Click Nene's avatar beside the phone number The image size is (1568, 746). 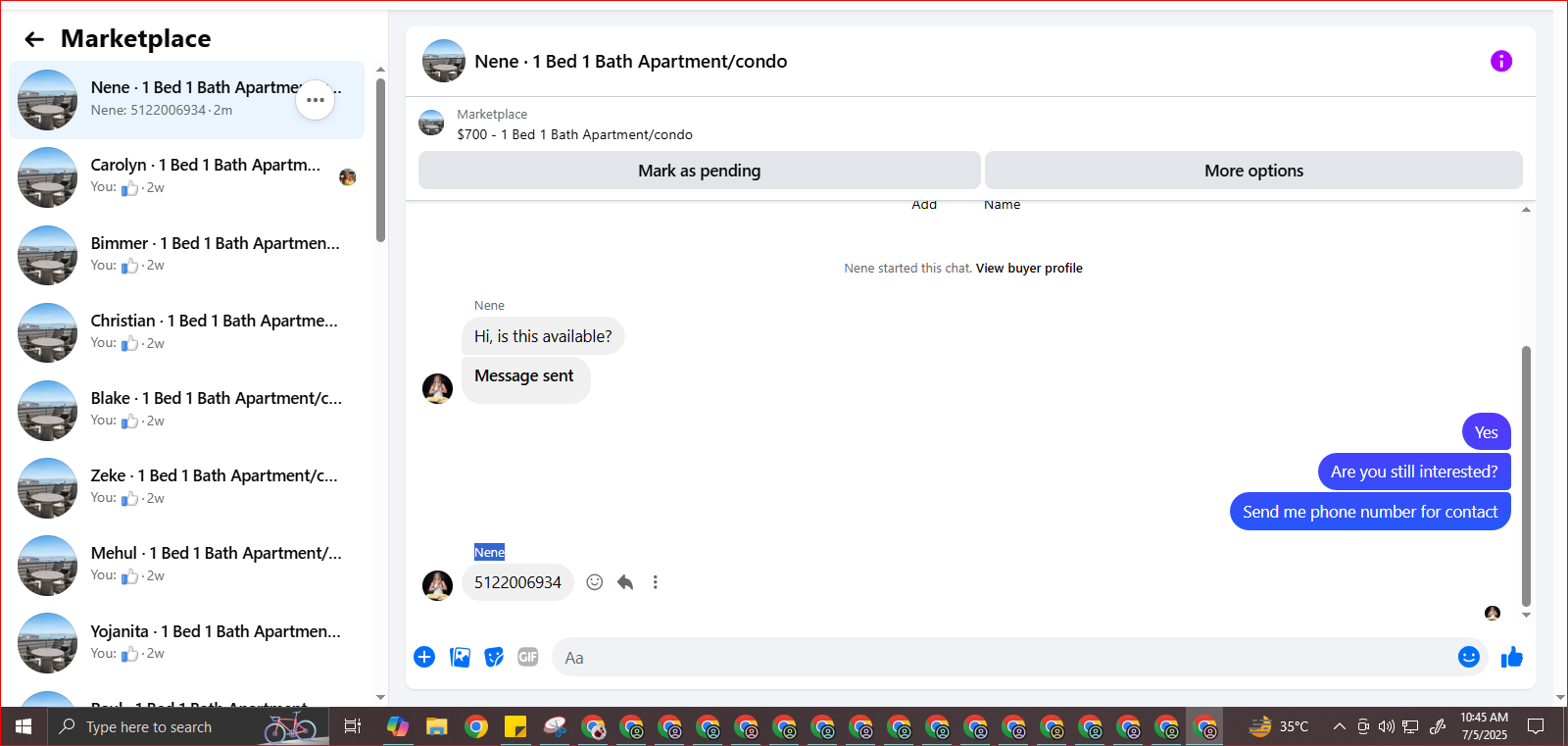point(437,585)
